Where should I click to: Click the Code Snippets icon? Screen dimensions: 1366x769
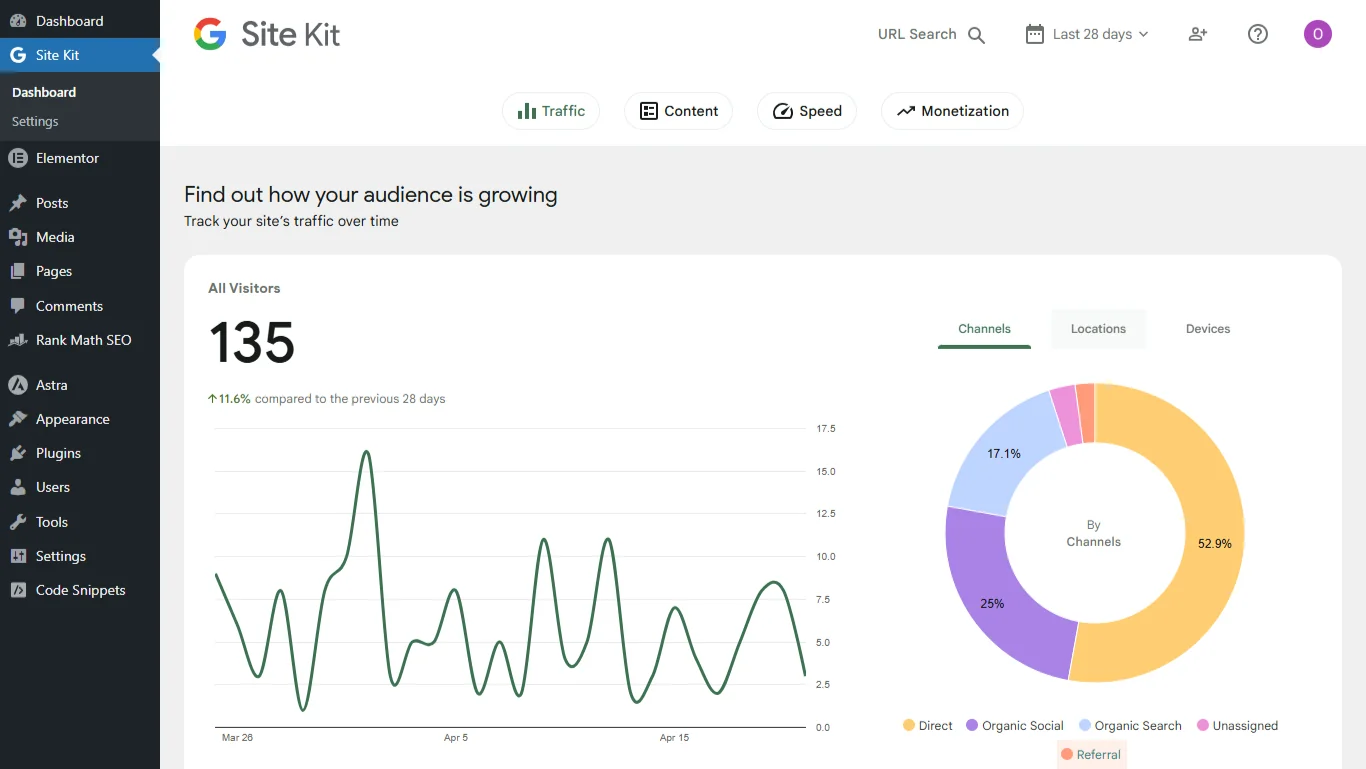(x=18, y=590)
